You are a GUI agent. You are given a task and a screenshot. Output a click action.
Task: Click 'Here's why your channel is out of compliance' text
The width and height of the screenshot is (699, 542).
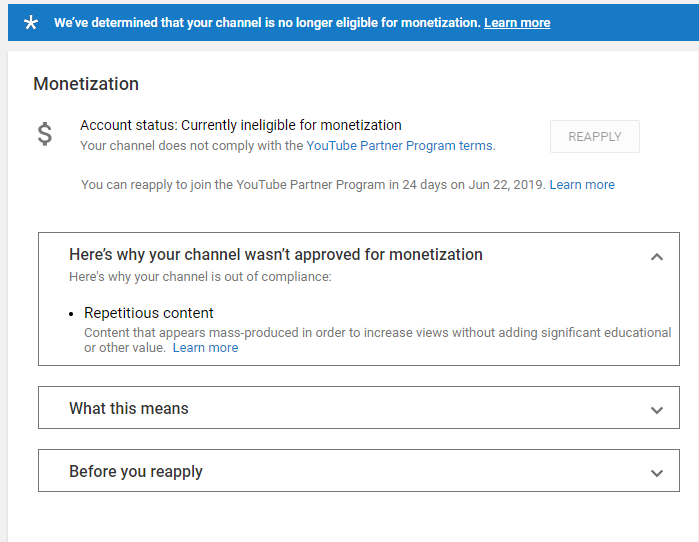coord(200,277)
